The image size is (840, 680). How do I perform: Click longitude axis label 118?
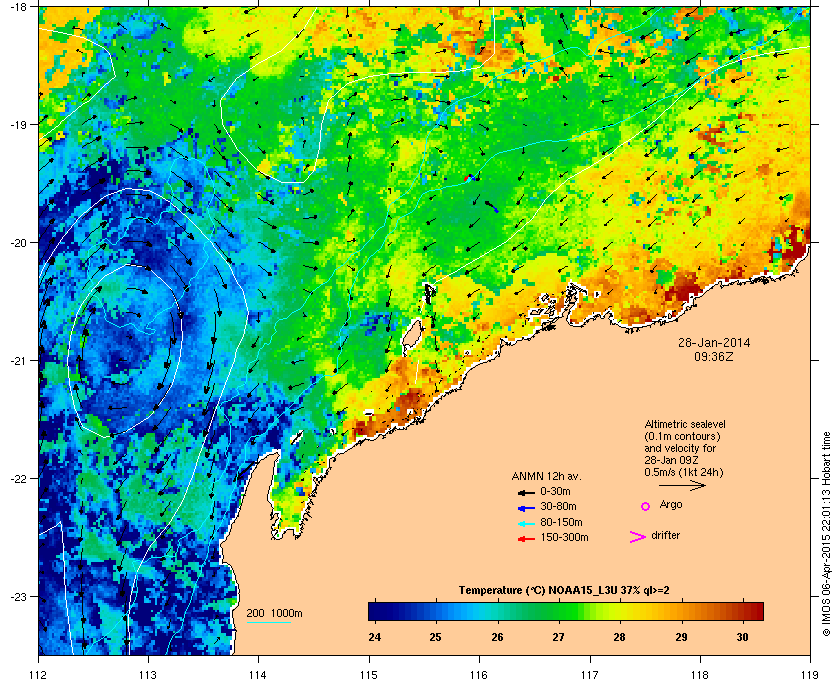point(700,674)
